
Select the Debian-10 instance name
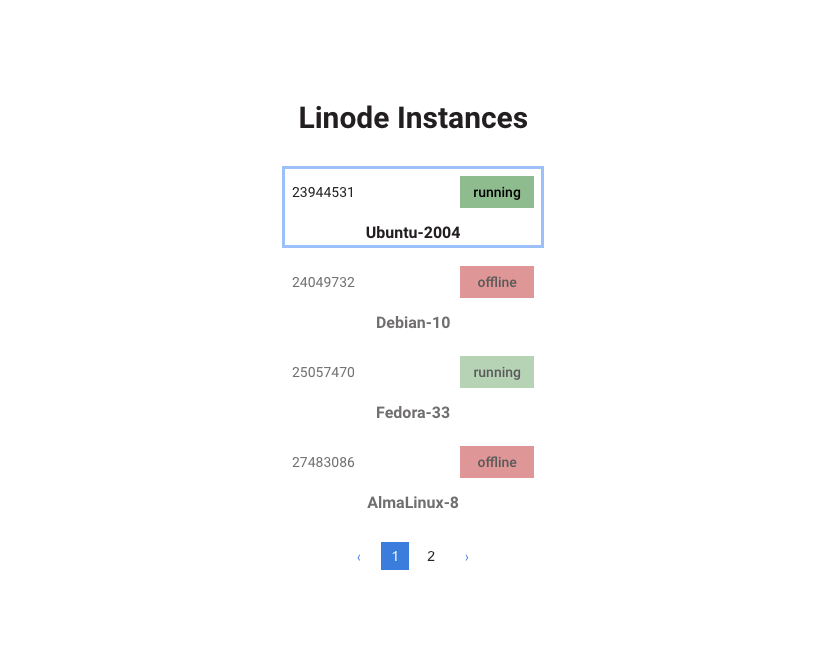413,323
